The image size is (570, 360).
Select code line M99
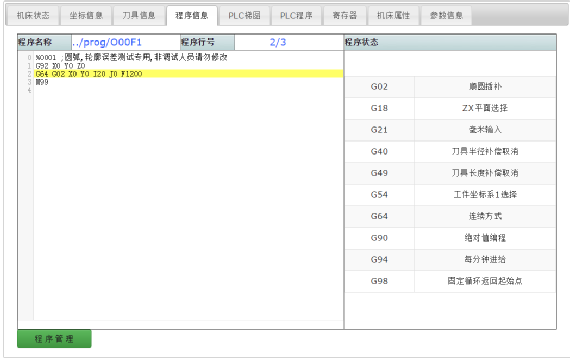point(42,82)
